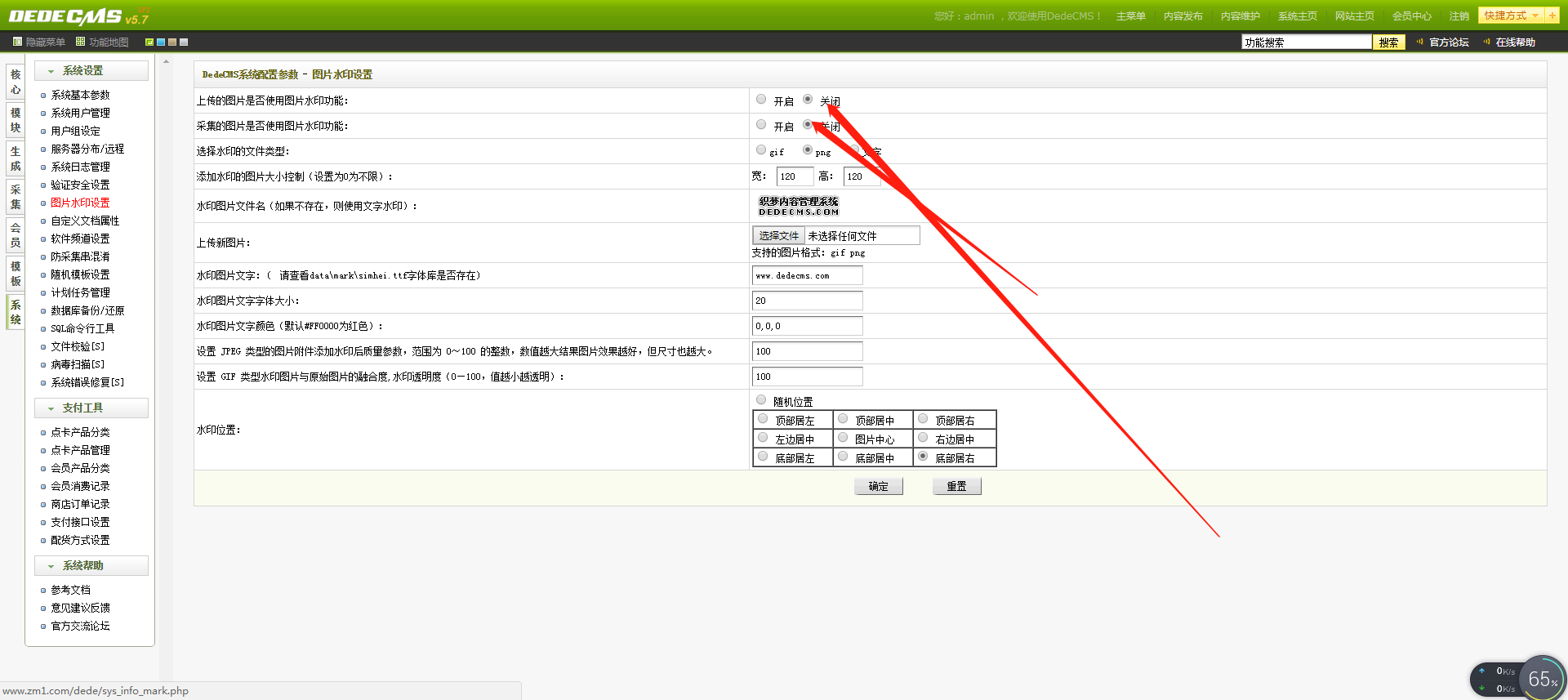Open the 模块 sidebar tab
The height and width of the screenshot is (700, 1568).
16,121
